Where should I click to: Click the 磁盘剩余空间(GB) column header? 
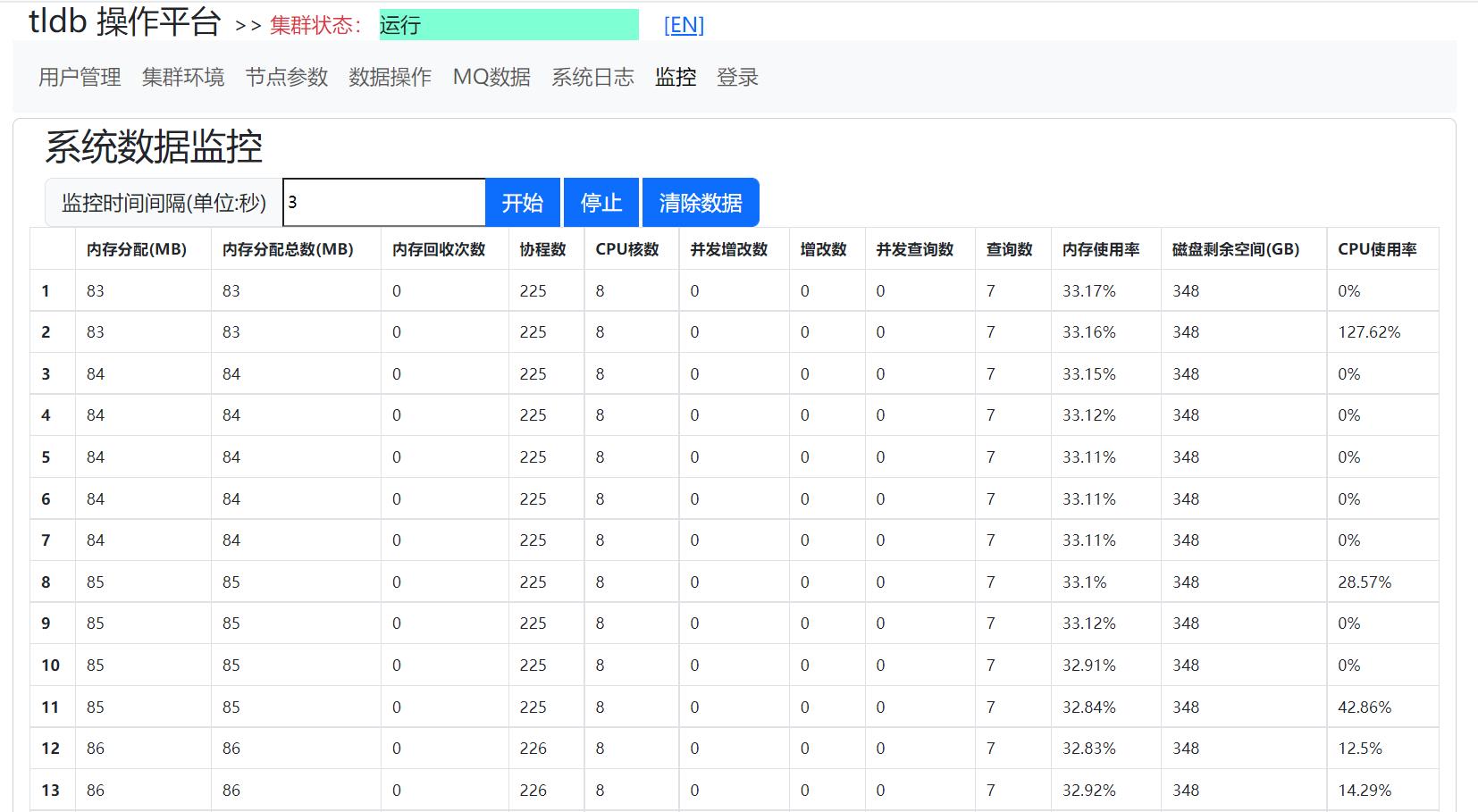[x=1236, y=249]
